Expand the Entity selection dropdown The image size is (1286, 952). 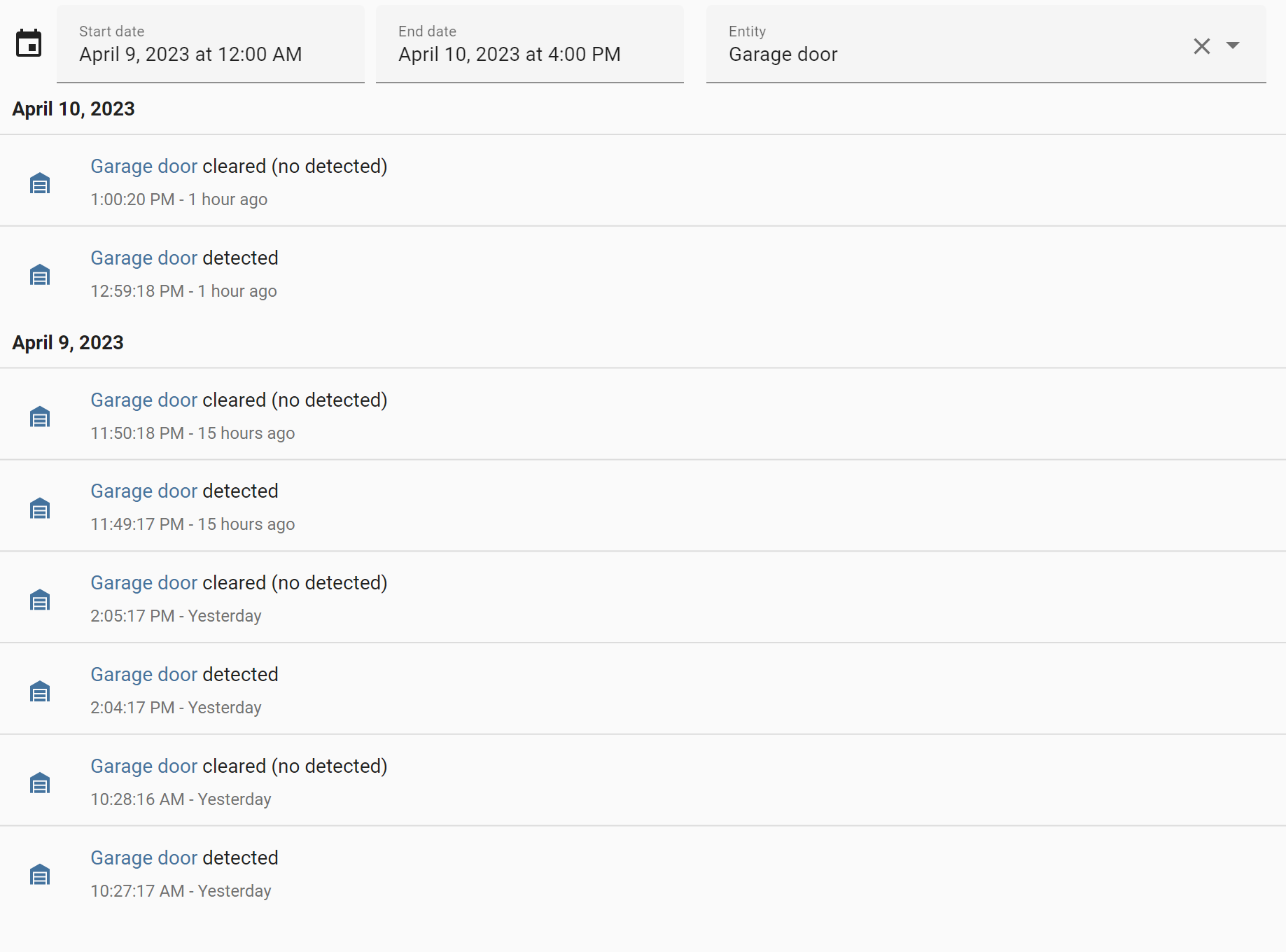coord(1233,45)
